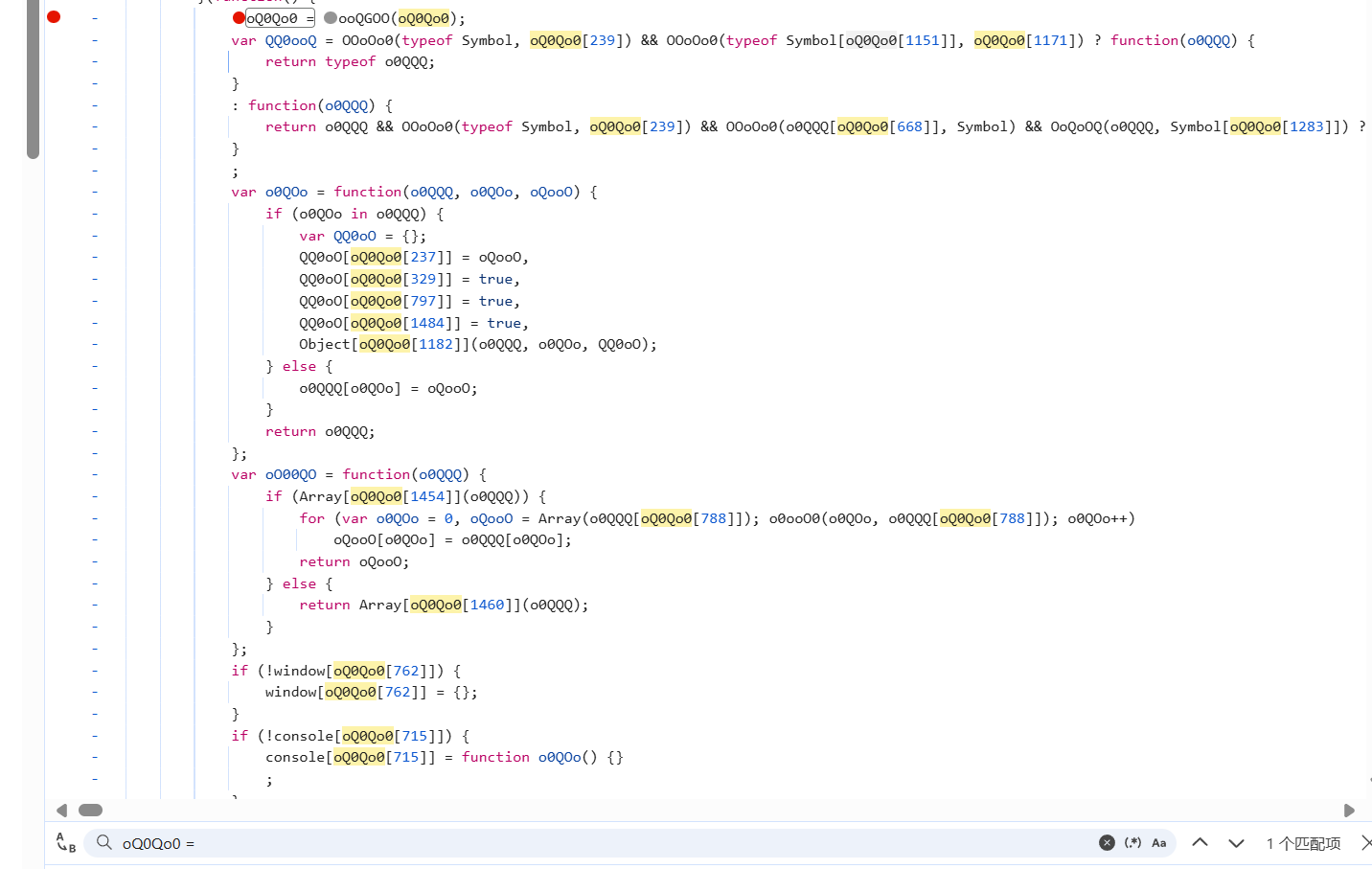The height and width of the screenshot is (869, 1372).
Task: Click 'return typeof o0QQQ;' statement
Action: [x=350, y=61]
